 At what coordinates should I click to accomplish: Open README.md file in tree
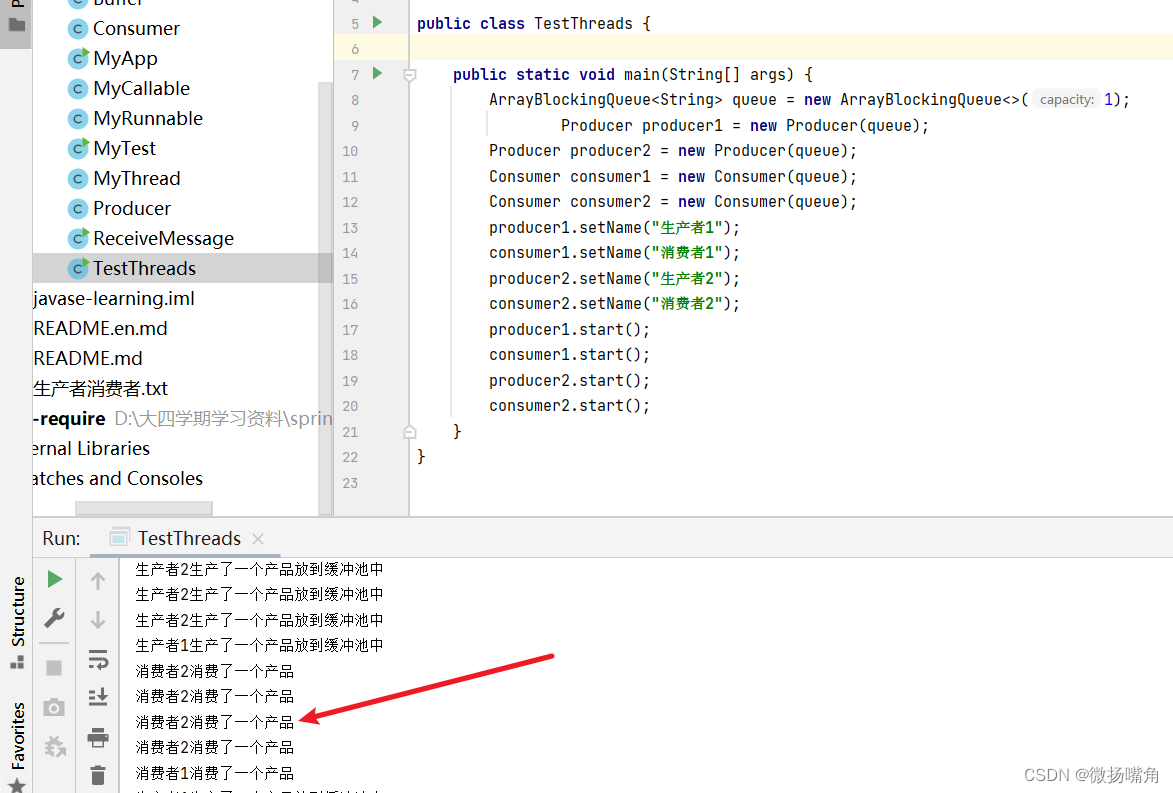(88, 358)
